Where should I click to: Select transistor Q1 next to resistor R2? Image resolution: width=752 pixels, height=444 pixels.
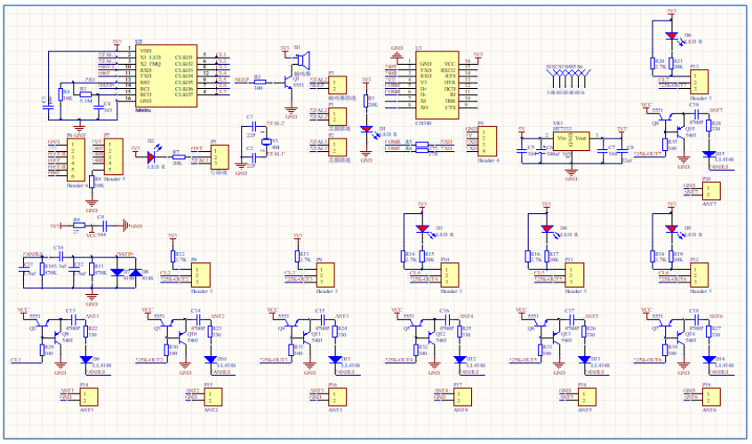pos(289,80)
